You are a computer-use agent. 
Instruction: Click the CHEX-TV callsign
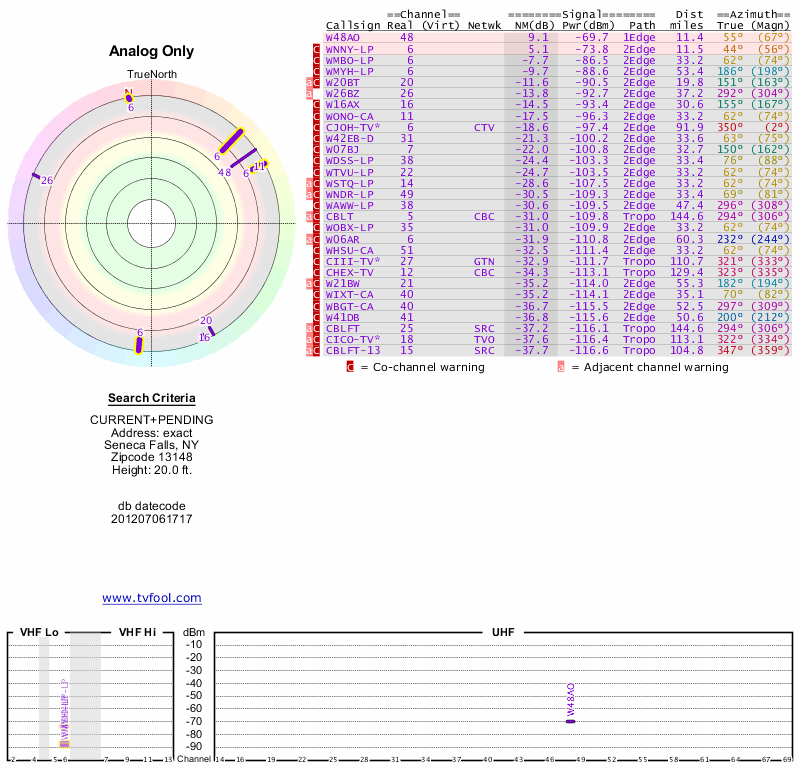tap(349, 272)
